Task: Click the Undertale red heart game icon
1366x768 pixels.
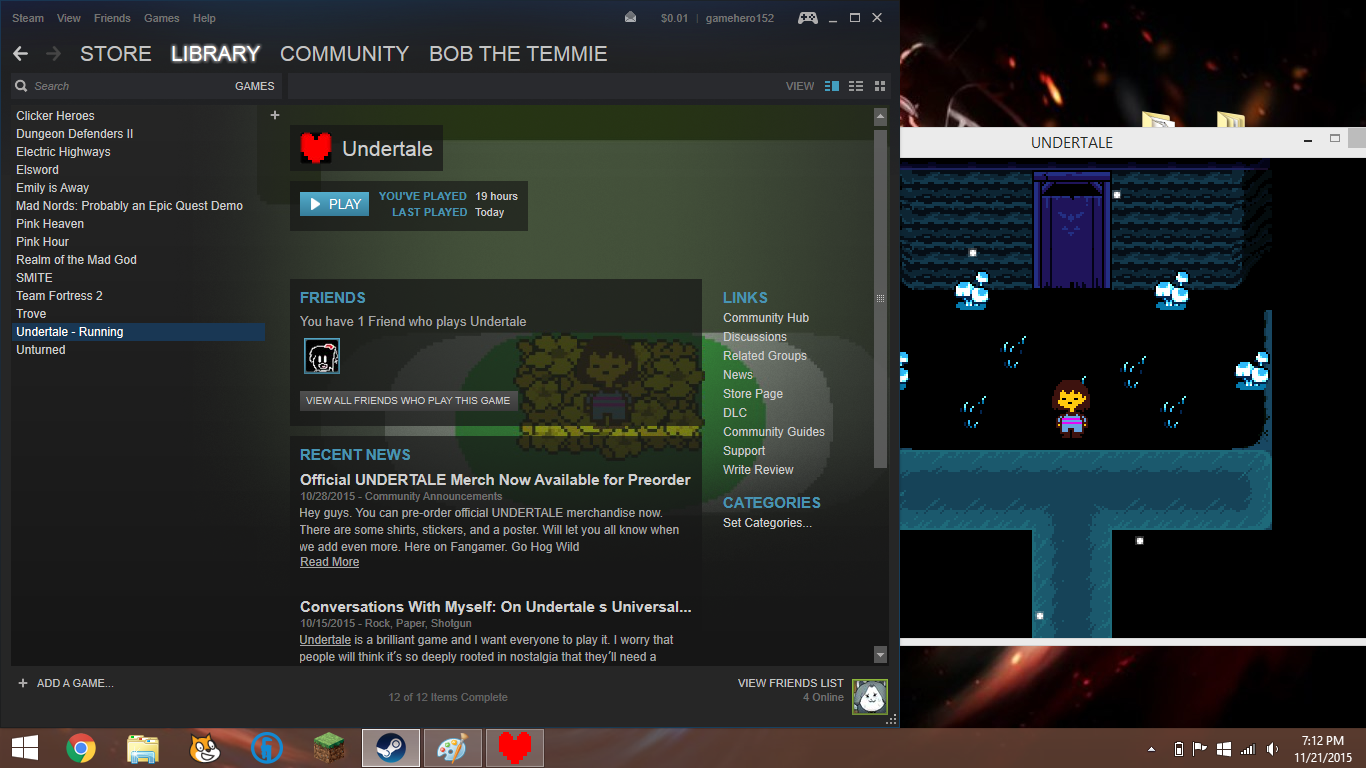Action: (316, 149)
